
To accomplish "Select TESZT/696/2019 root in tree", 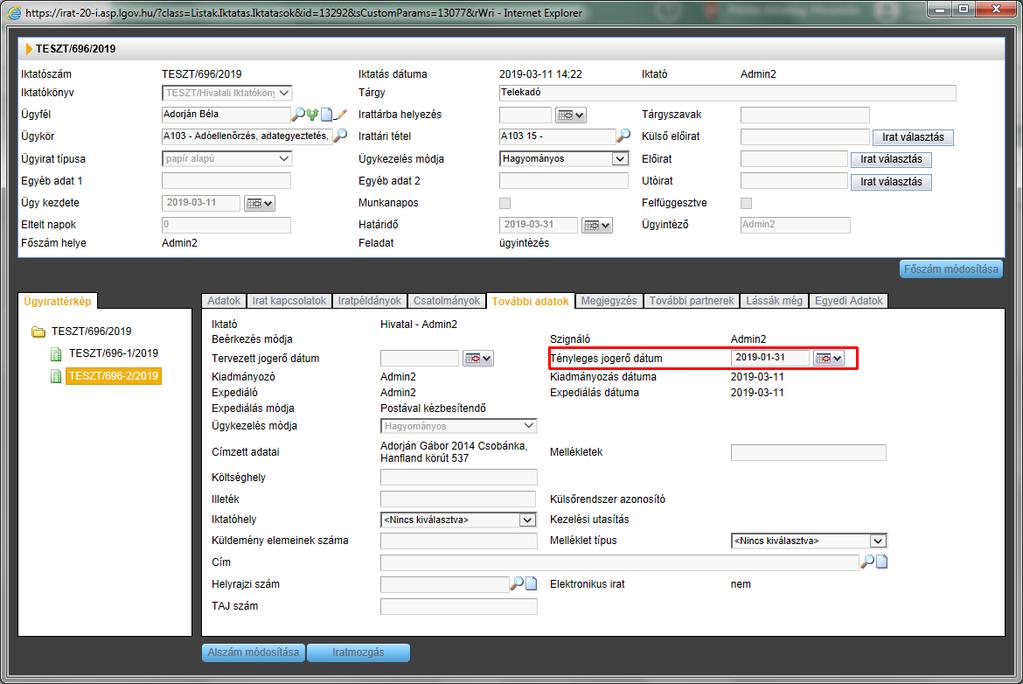I will pos(91,332).
